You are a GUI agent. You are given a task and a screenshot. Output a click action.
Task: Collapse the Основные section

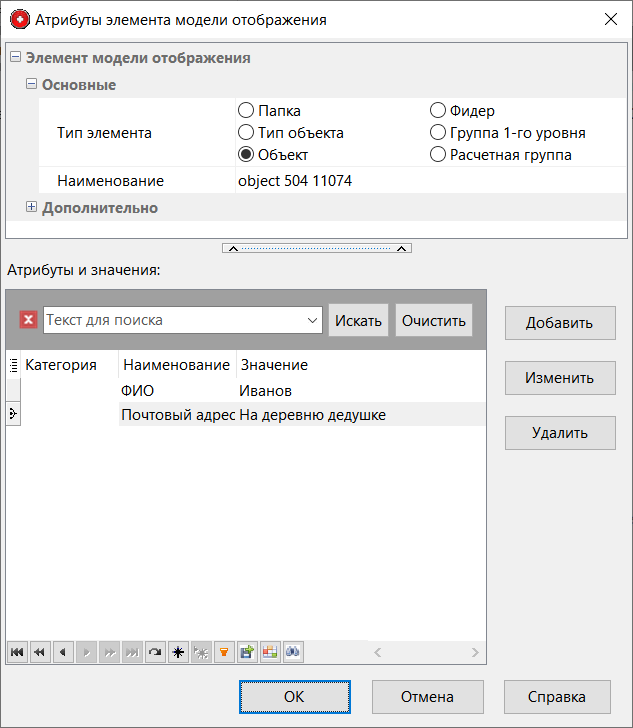31,85
